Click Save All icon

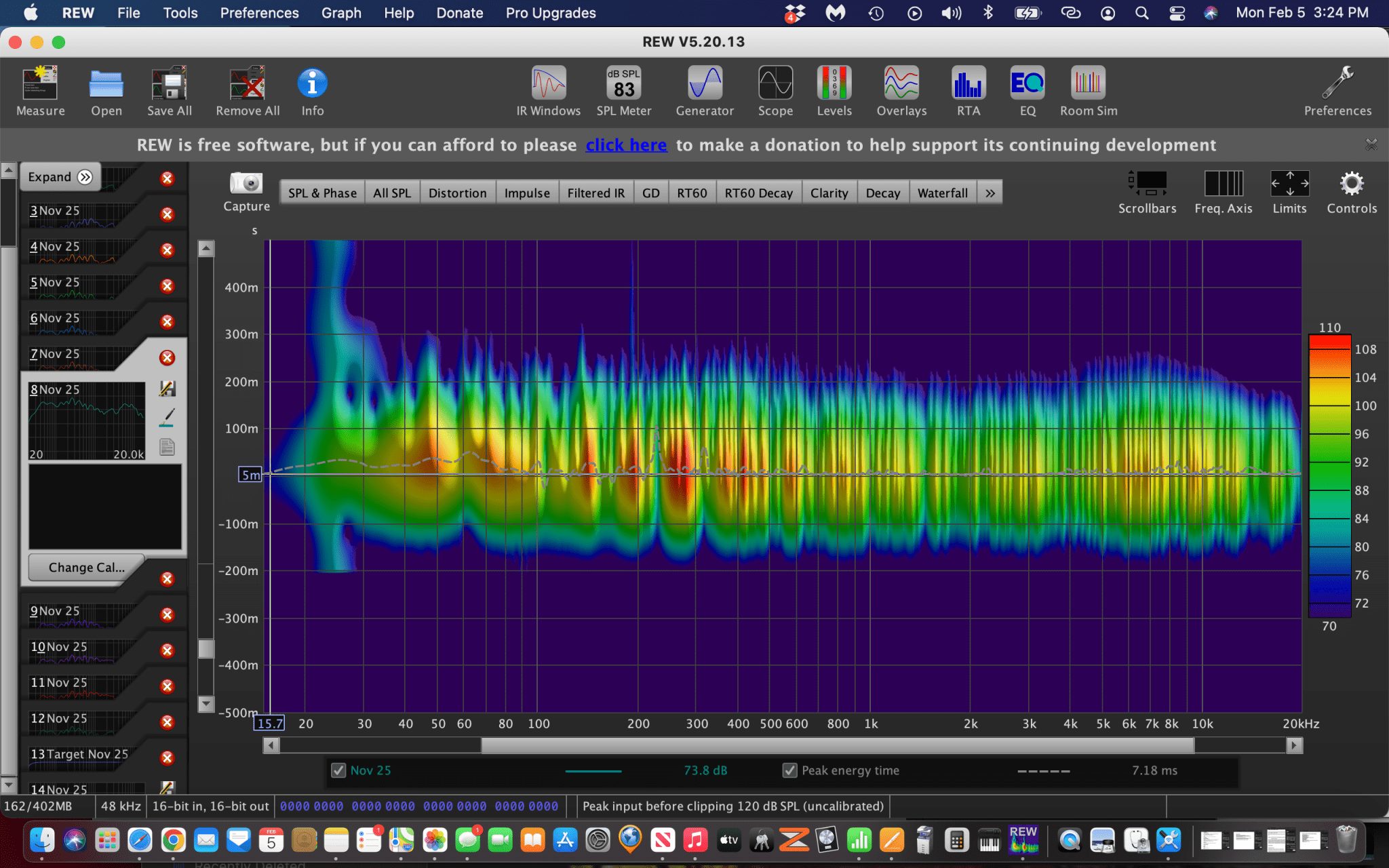click(170, 91)
